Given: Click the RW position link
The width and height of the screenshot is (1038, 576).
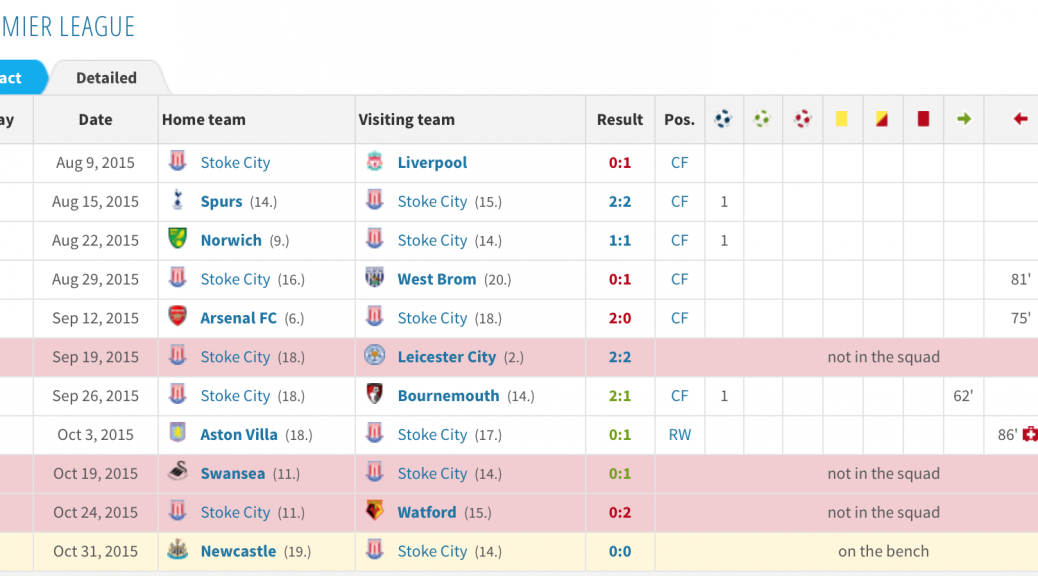Looking at the screenshot, I should pyautogui.click(x=679, y=435).
